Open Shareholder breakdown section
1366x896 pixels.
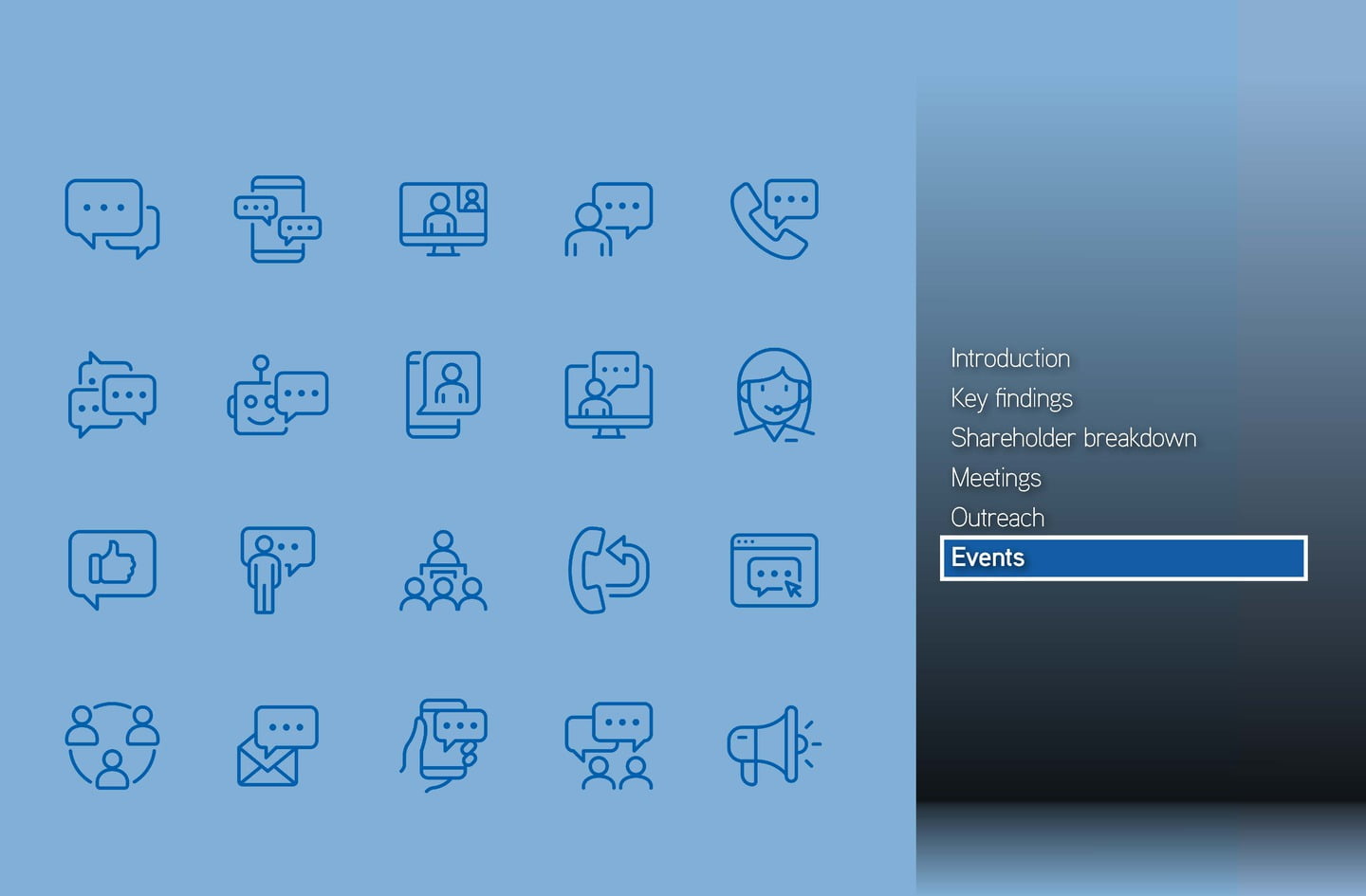(x=1073, y=438)
